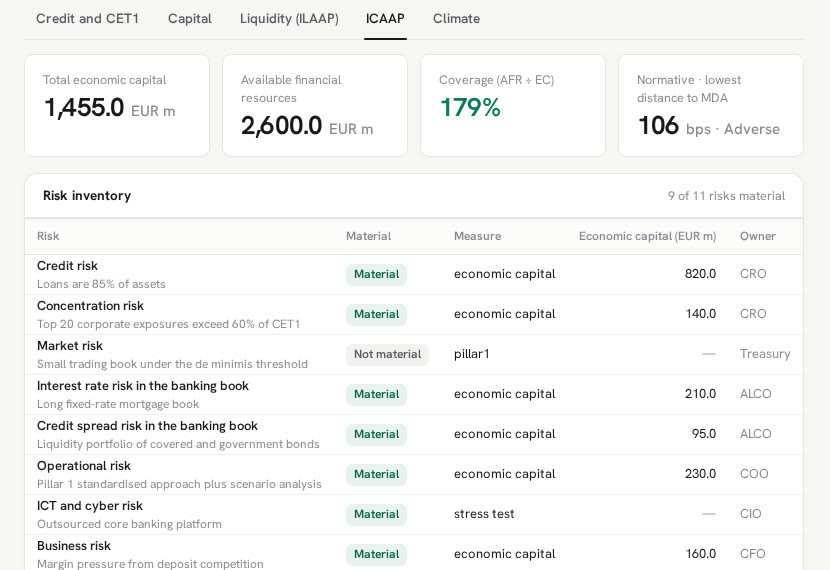Click 'Loans are 85% of assets' description

click(x=101, y=284)
